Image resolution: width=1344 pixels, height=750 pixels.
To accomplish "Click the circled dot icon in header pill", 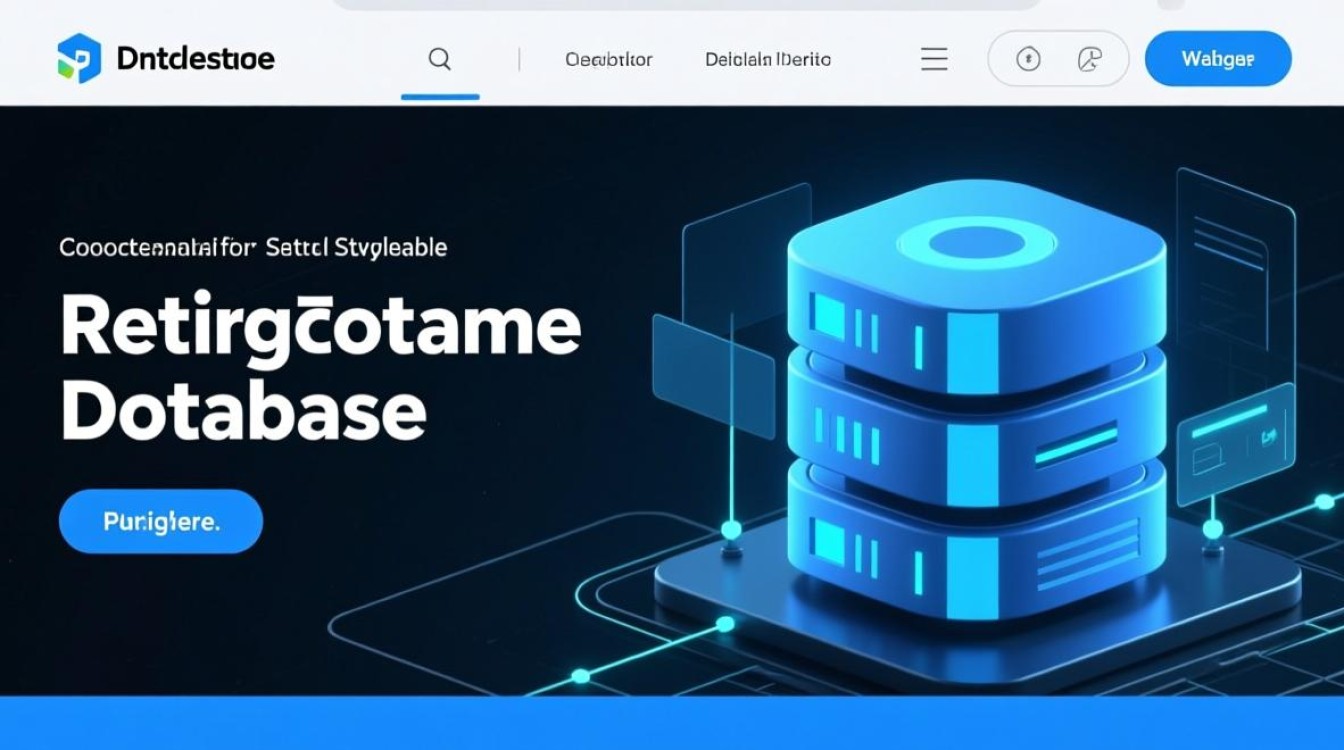I will (x=1028, y=59).
